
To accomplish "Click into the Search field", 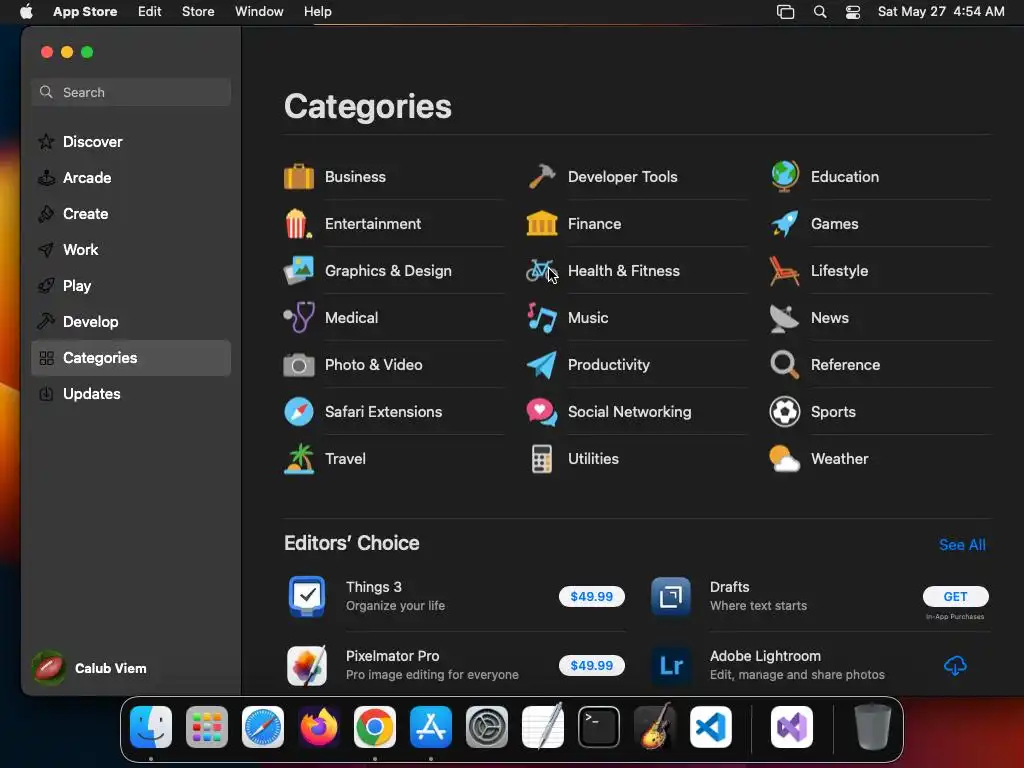I will pyautogui.click(x=131, y=92).
